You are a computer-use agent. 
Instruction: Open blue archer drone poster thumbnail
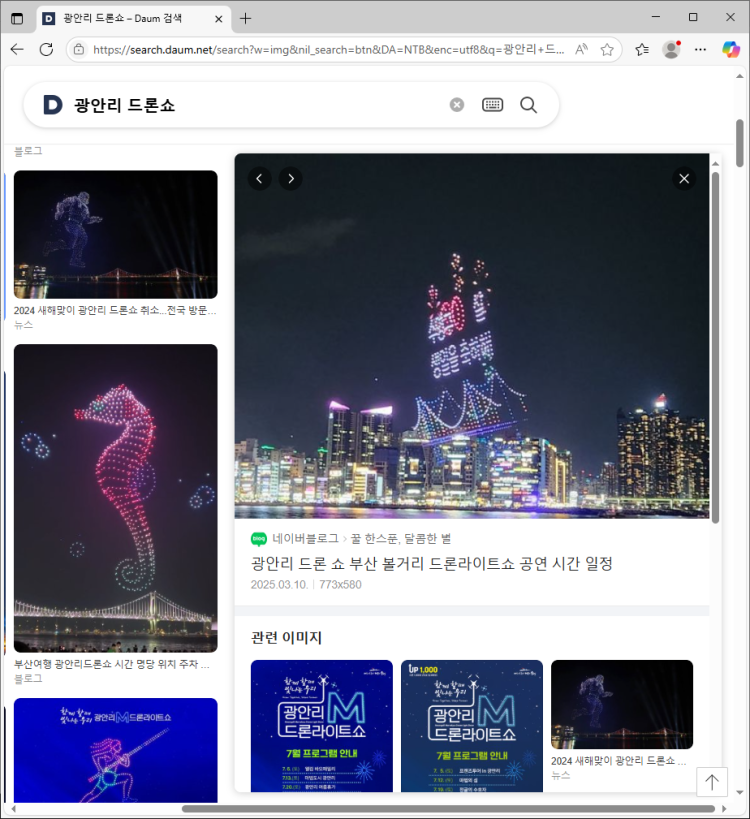(x=115, y=750)
